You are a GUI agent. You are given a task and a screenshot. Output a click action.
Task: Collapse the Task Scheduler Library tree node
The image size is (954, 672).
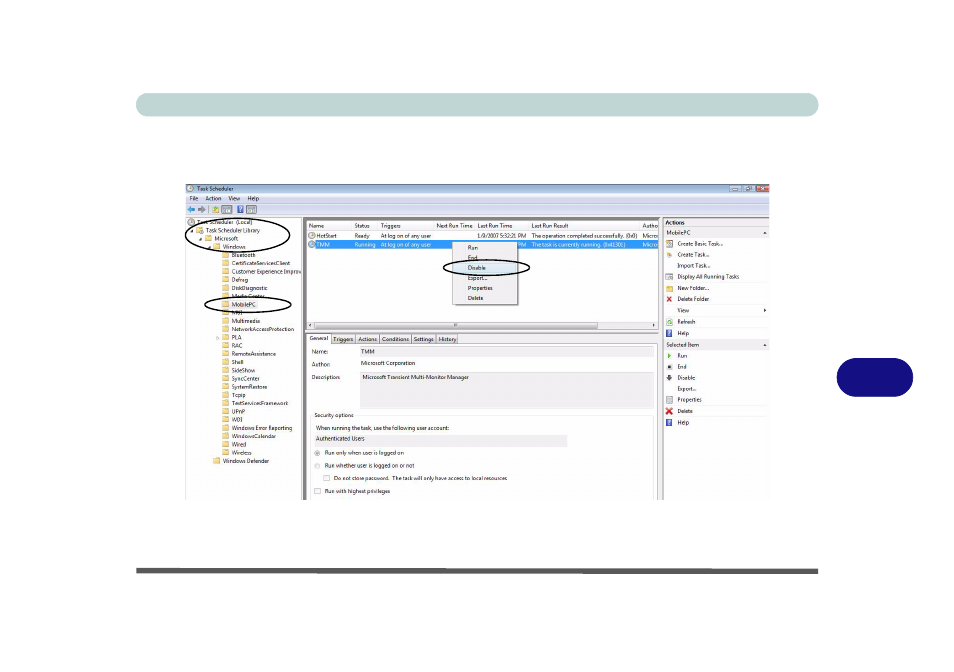192,231
